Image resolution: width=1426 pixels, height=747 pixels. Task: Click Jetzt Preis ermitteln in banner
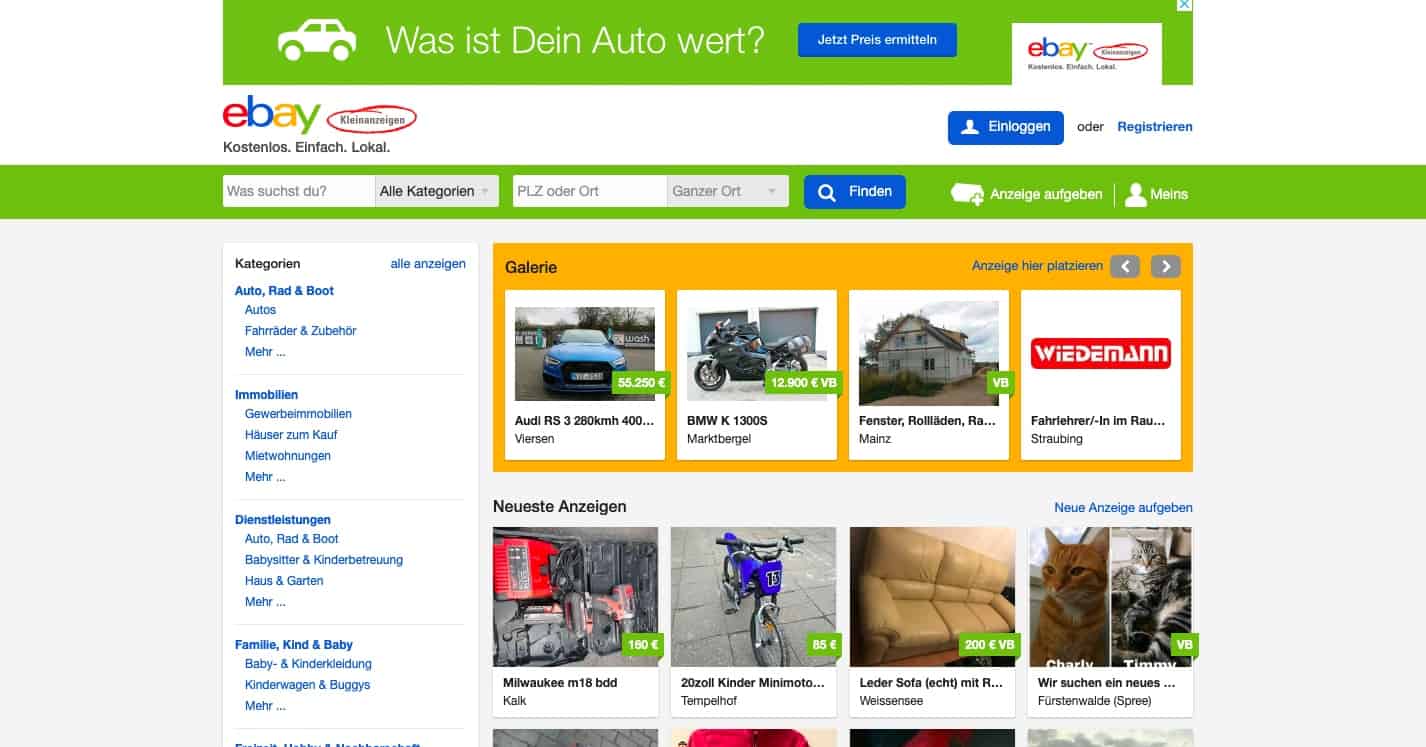[x=877, y=40]
